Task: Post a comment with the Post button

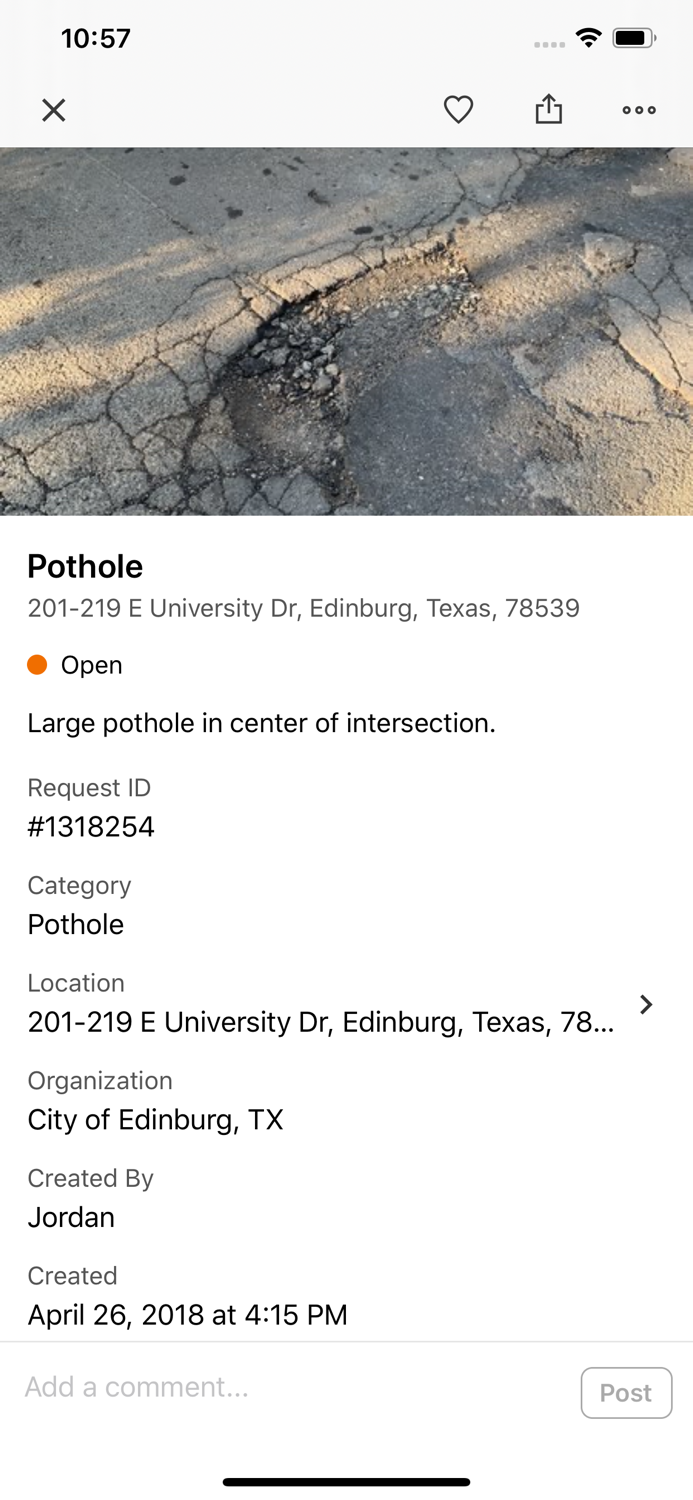Action: pos(626,1392)
